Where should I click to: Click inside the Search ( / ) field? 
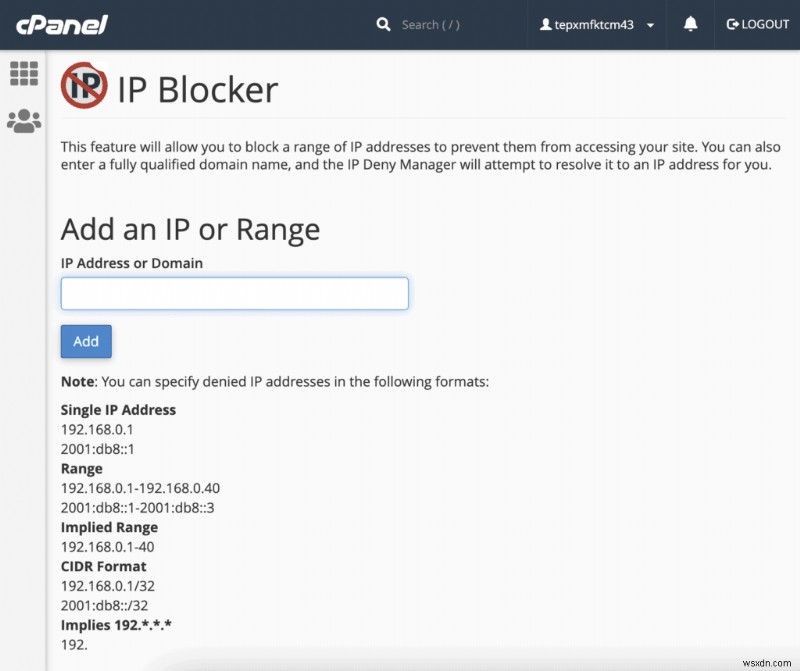coord(430,24)
